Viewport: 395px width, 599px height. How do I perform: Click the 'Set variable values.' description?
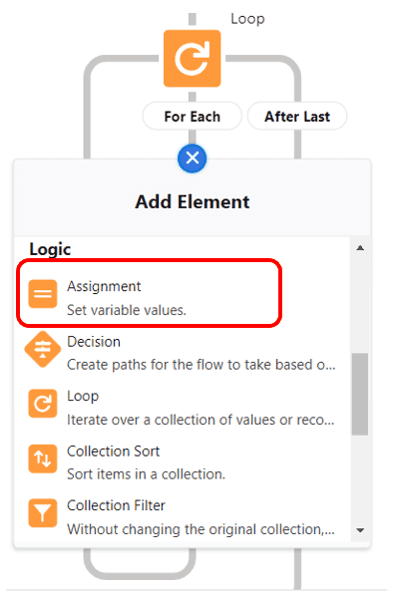(127, 310)
